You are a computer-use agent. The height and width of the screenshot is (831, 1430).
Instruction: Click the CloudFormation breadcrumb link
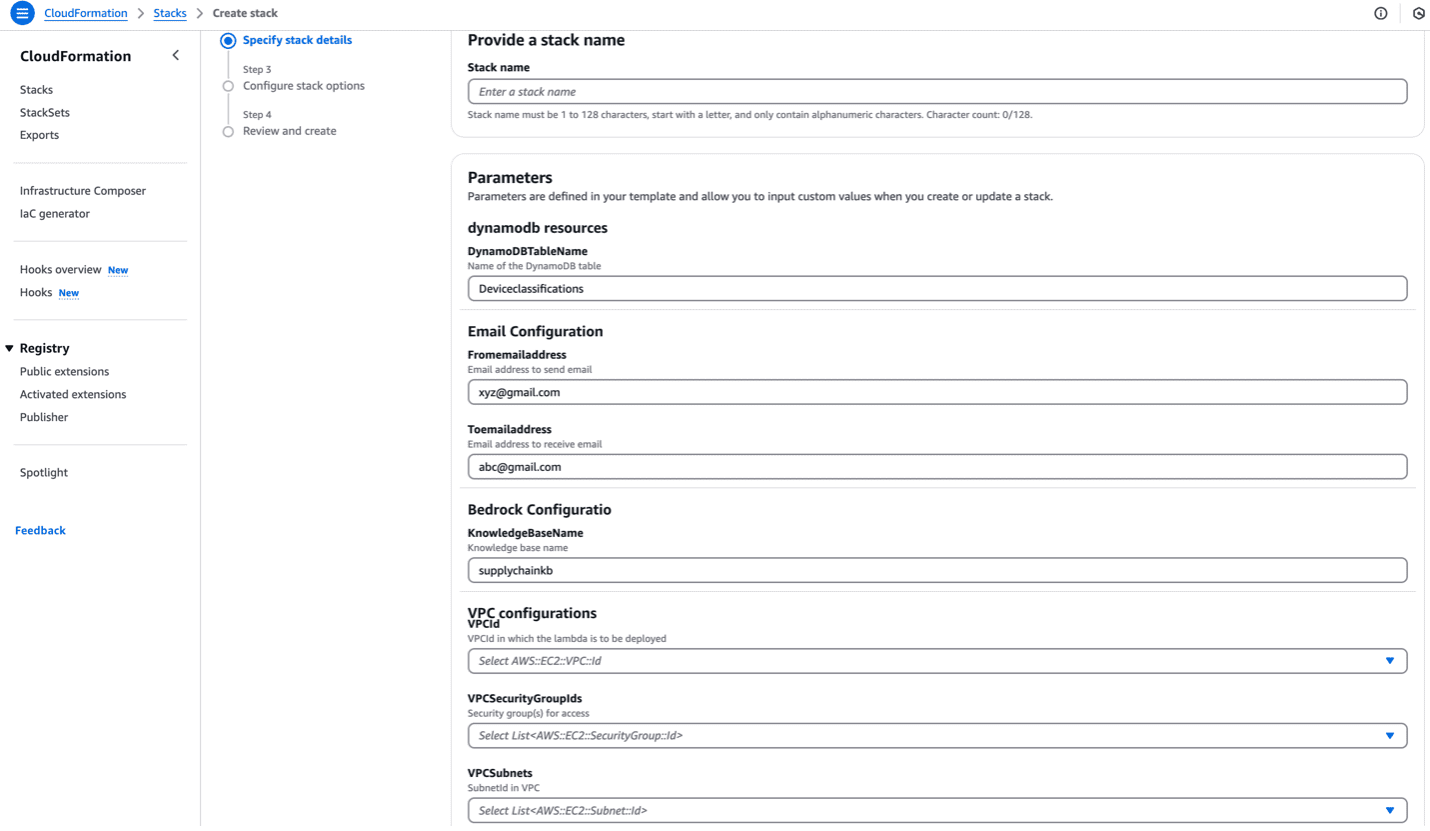pyautogui.click(x=86, y=14)
